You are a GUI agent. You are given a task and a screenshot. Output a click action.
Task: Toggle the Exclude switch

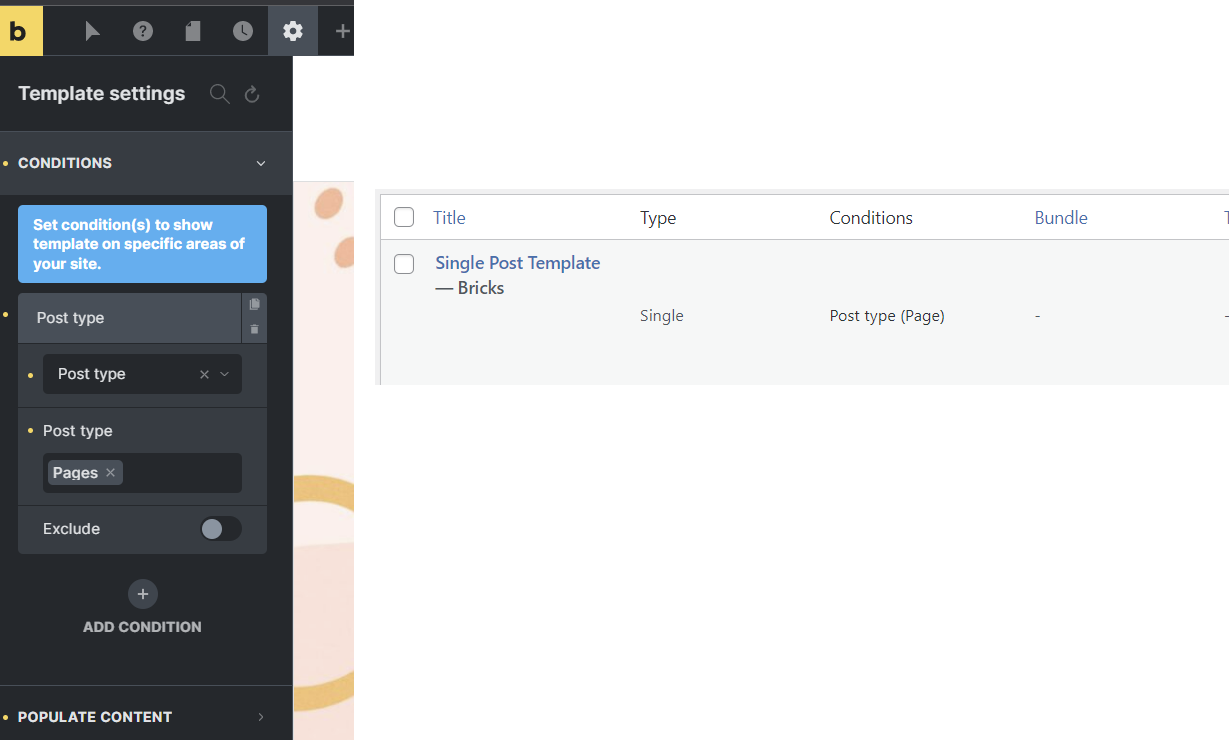pyautogui.click(x=220, y=529)
